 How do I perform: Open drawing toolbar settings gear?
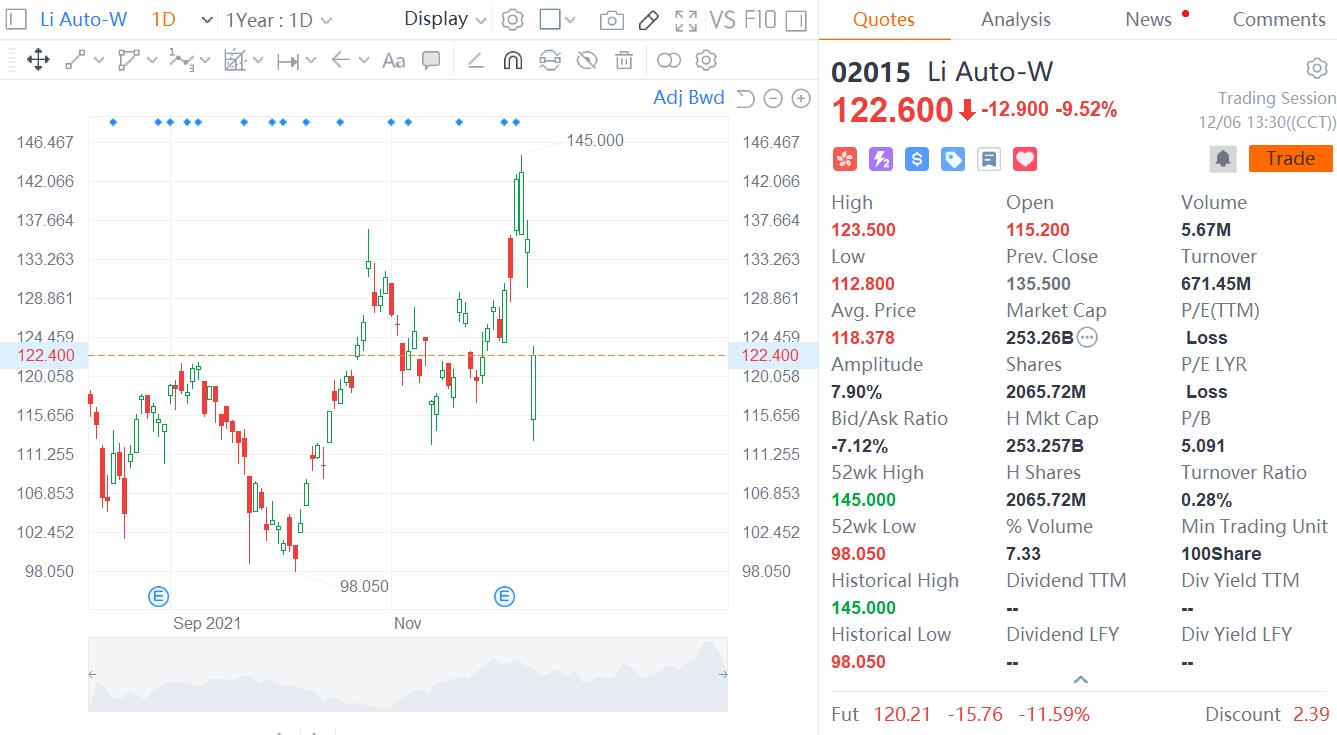[706, 61]
